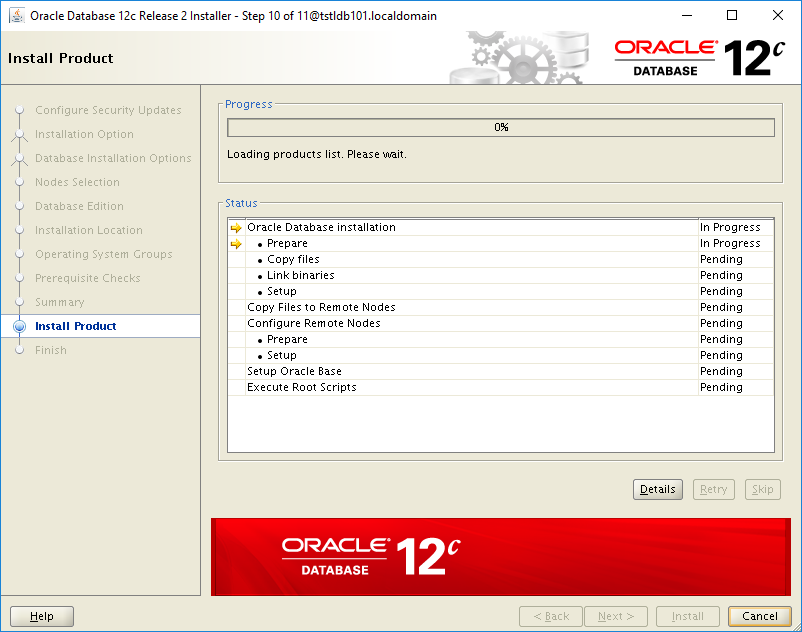This screenshot has width=802, height=632.
Task: Click the Configure Remote Nodes row
Action: click(501, 323)
